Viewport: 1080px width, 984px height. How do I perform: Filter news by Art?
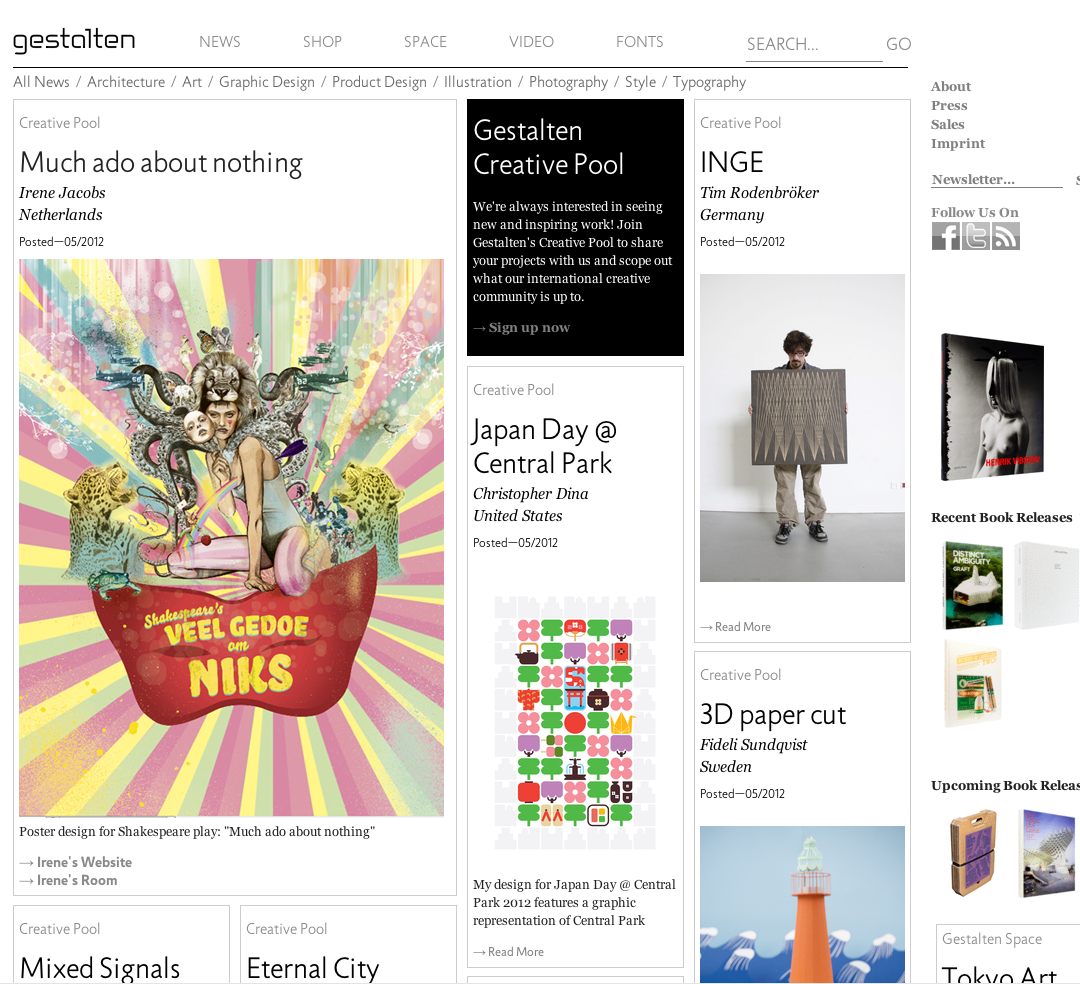pos(192,82)
